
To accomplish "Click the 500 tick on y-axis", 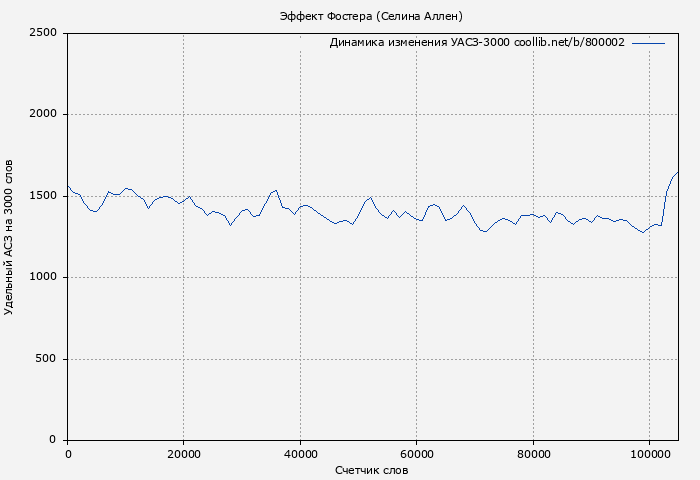I will pos(46,359).
